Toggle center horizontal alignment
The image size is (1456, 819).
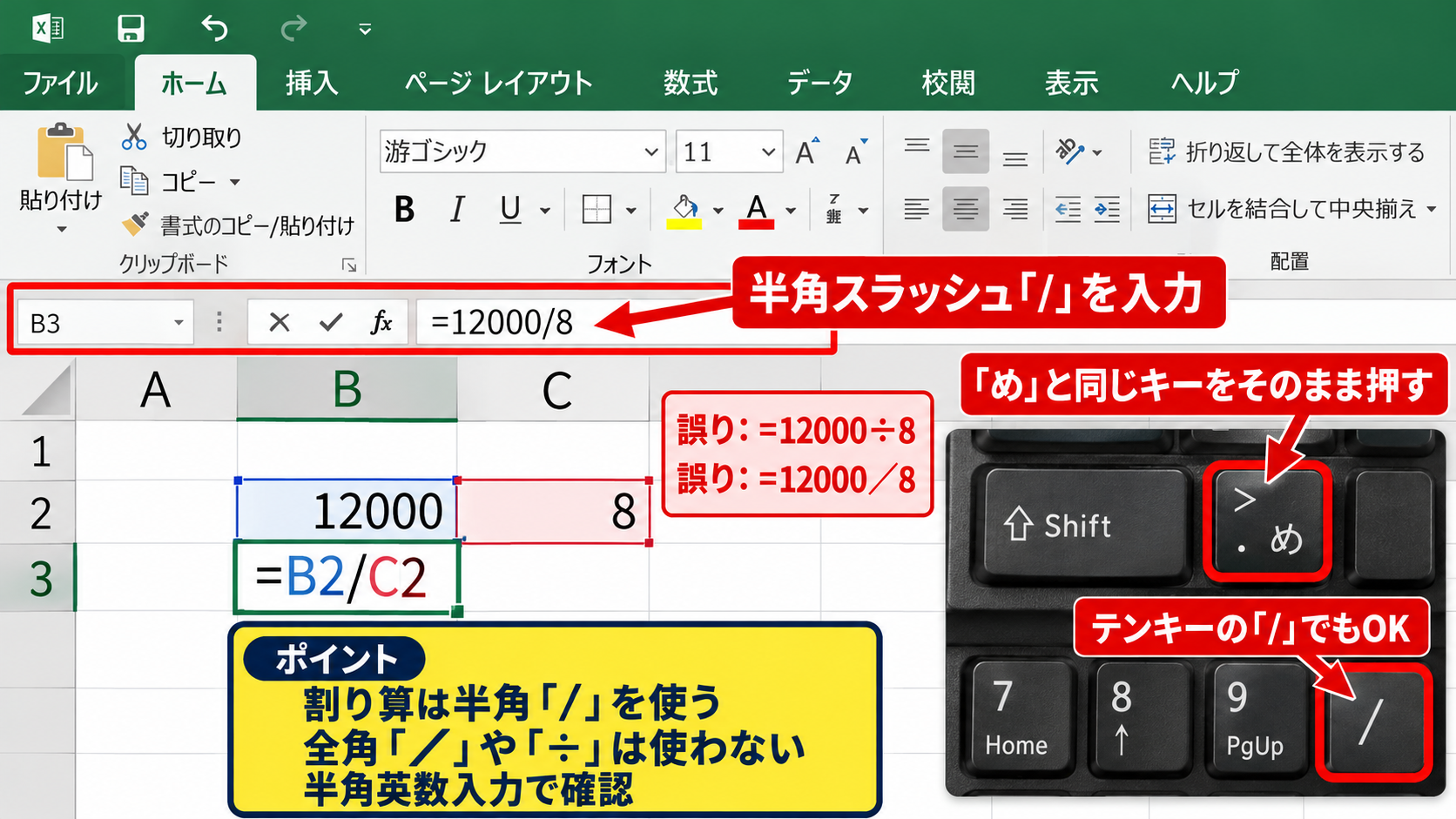[x=965, y=209]
